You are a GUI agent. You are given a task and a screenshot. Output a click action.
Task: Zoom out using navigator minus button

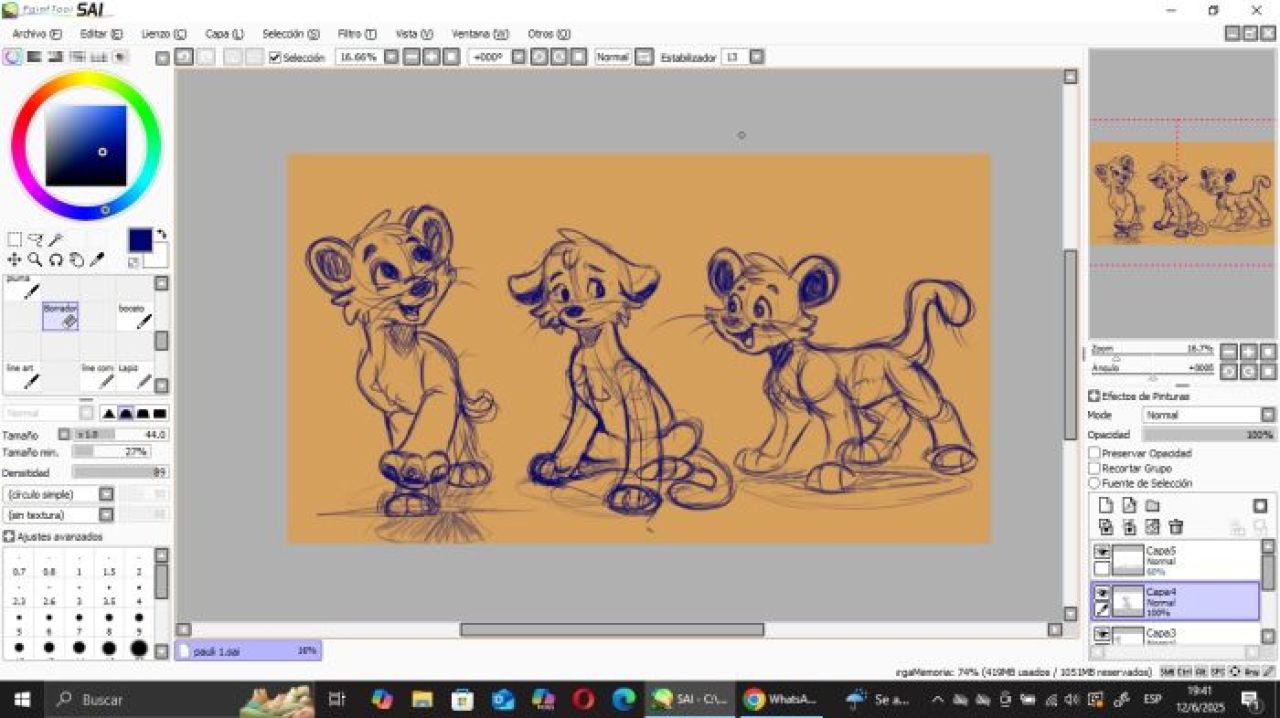coord(1230,351)
